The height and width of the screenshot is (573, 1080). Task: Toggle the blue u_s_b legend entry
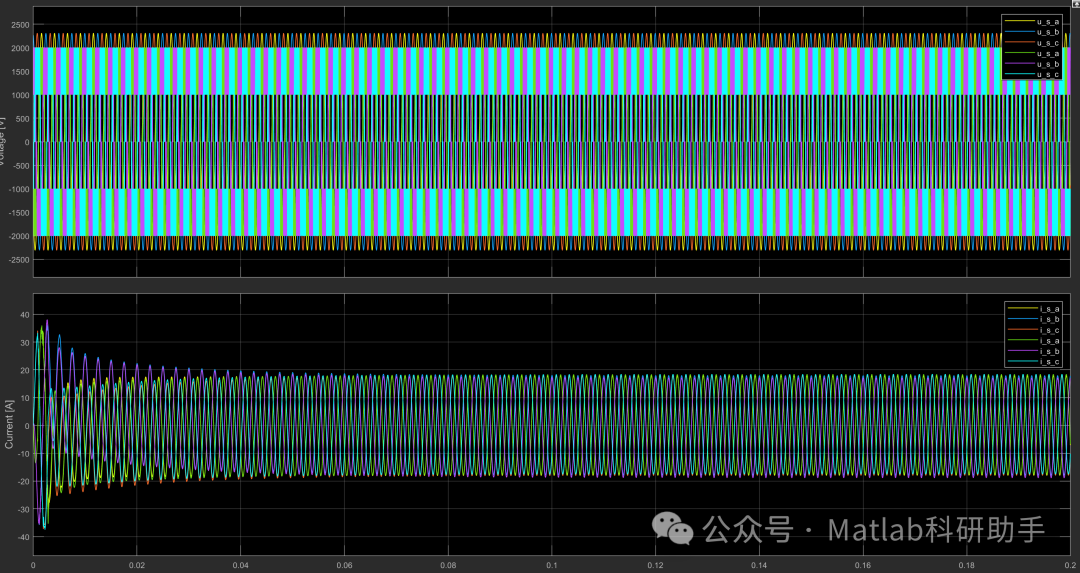1032,32
